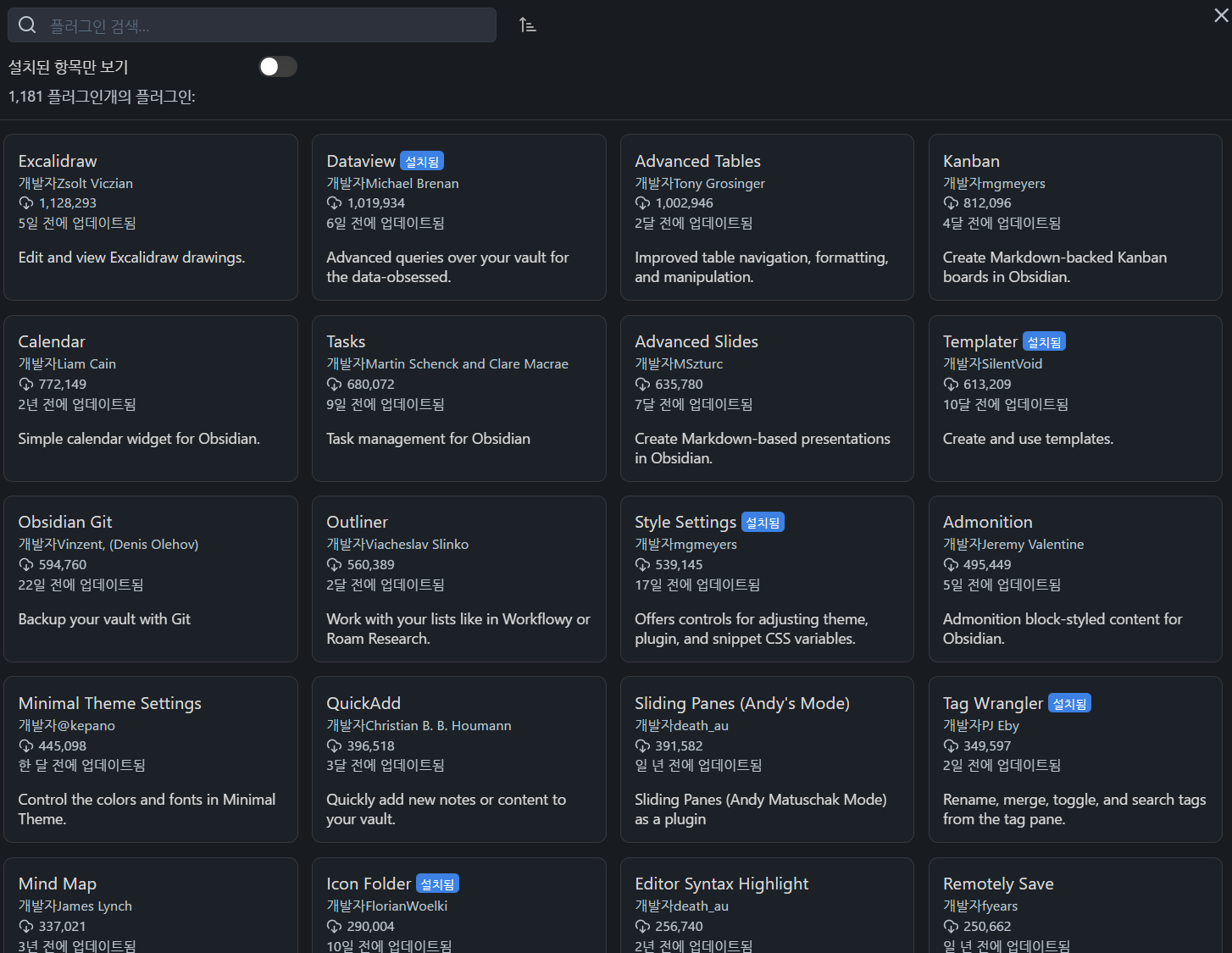Click the search magnifier icon
The image size is (1232, 953).
click(27, 25)
